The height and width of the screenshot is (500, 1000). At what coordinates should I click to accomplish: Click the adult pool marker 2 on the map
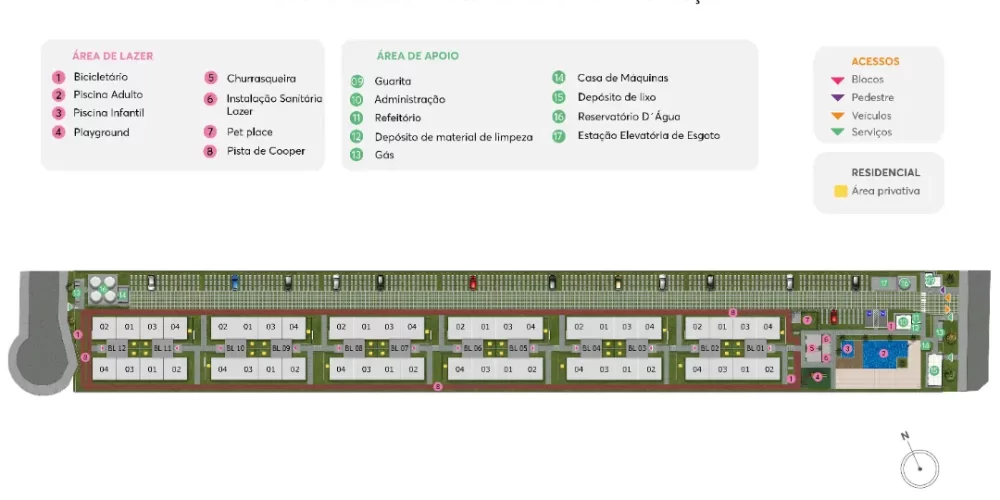[883, 353]
